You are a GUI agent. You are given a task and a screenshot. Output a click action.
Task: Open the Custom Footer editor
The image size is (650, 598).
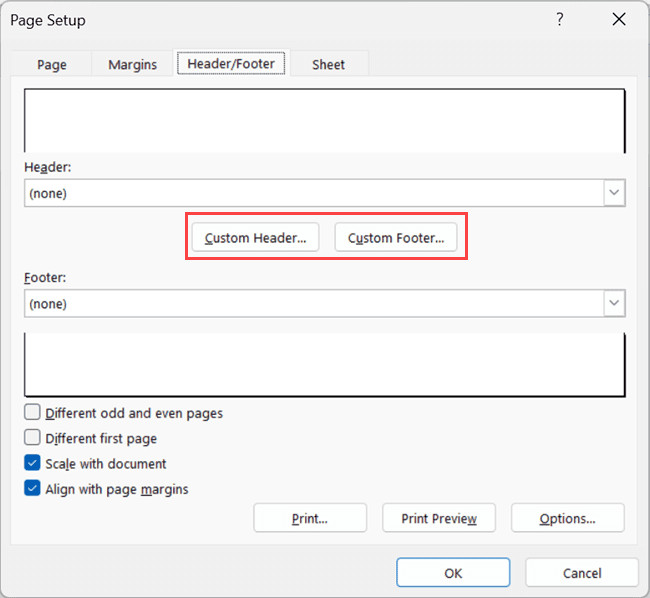click(x=396, y=238)
